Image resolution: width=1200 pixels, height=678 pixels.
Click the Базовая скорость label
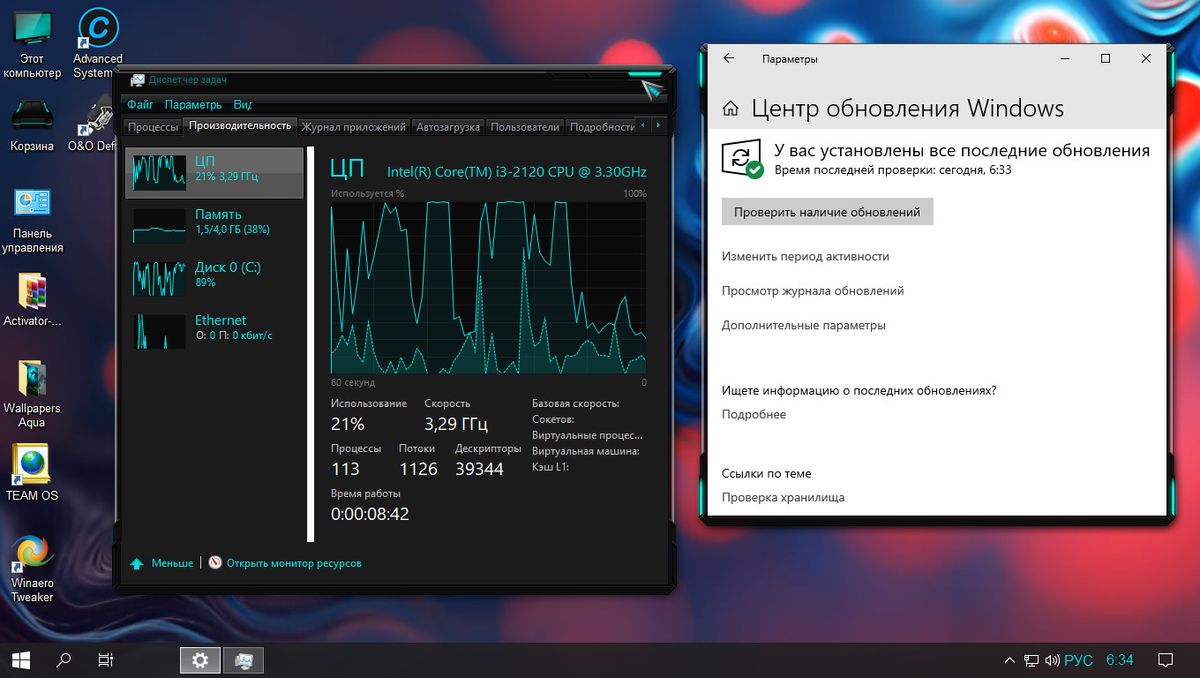point(575,403)
